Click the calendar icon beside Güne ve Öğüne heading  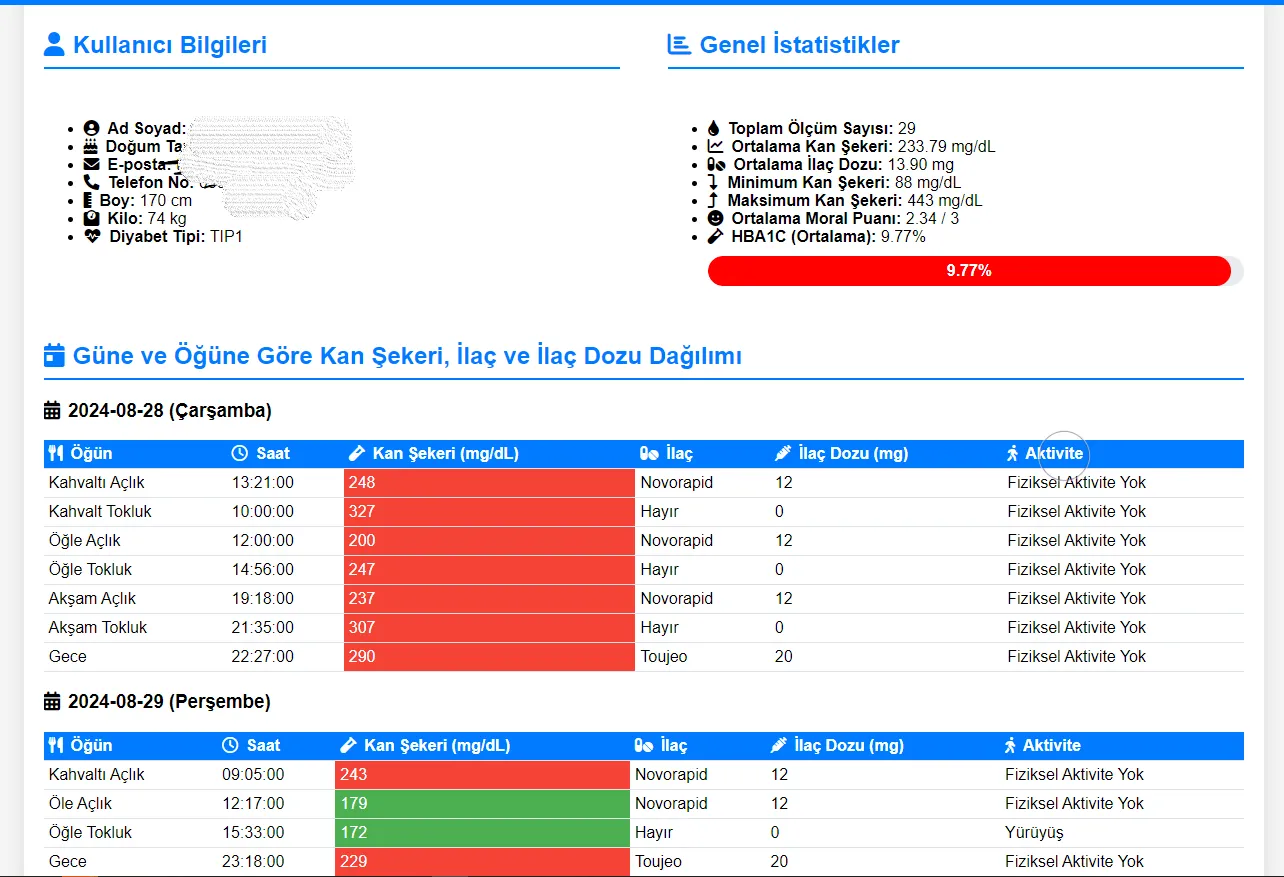(x=55, y=356)
